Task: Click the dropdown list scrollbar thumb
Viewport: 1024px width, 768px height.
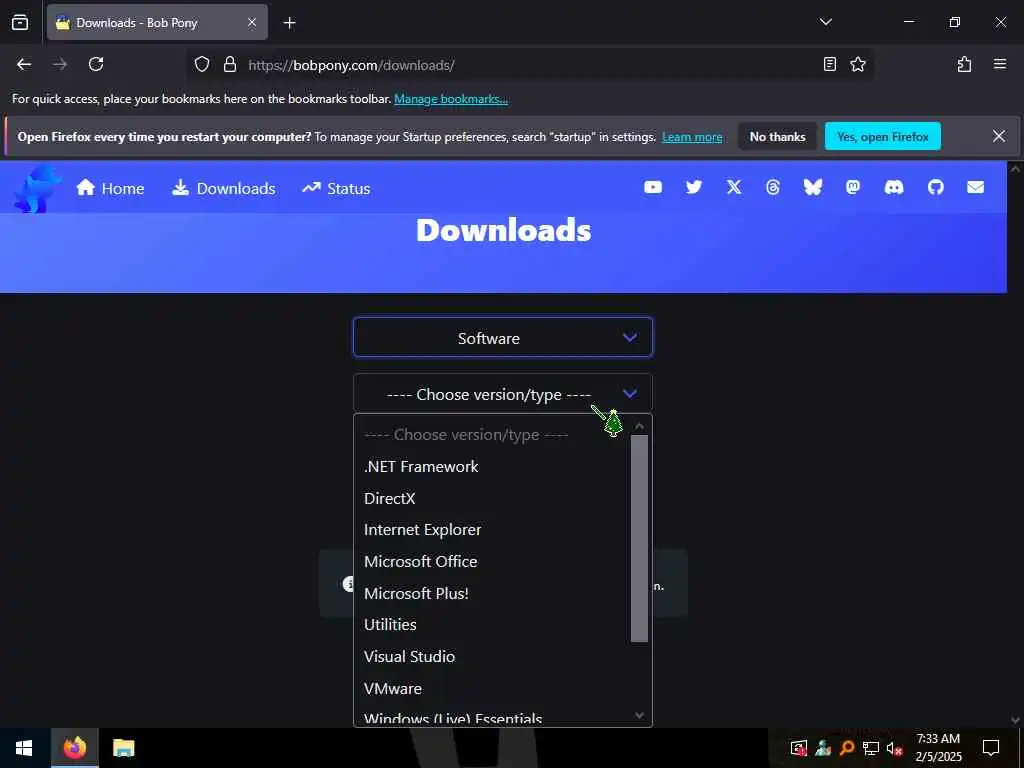Action: click(x=639, y=539)
